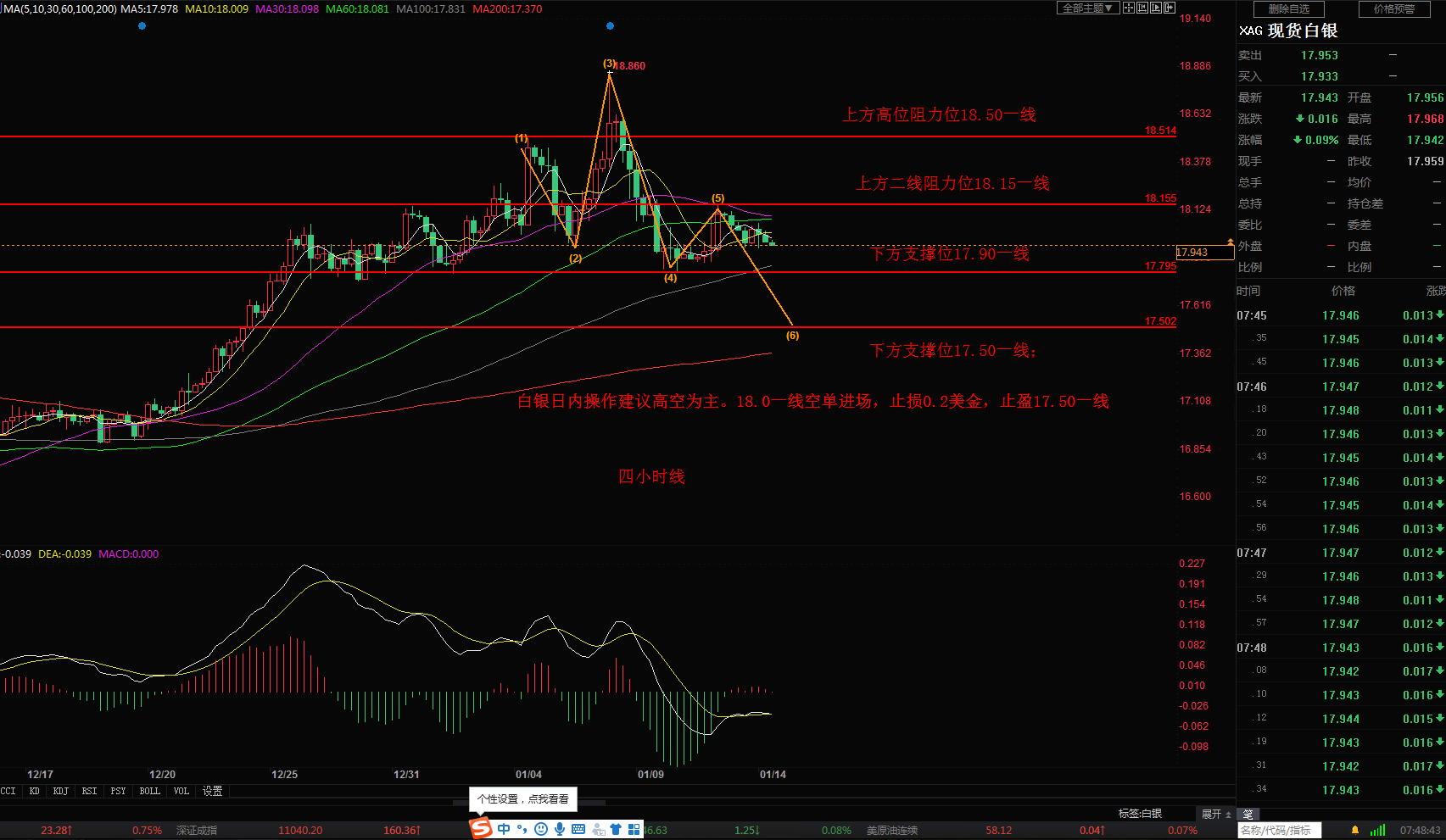Open the Sogou soft keyboard icon

(x=578, y=829)
